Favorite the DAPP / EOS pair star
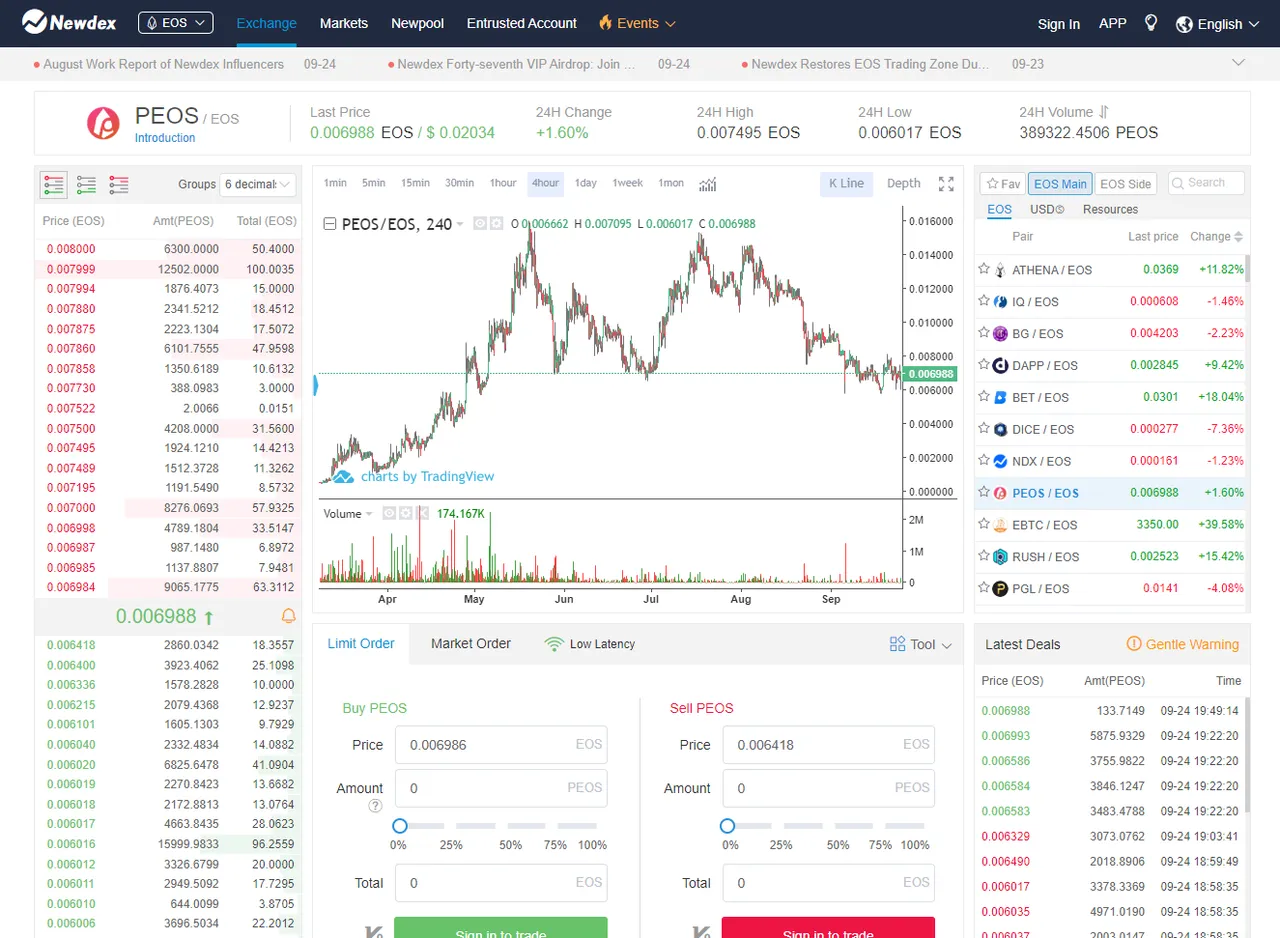The image size is (1280, 938). [x=984, y=365]
